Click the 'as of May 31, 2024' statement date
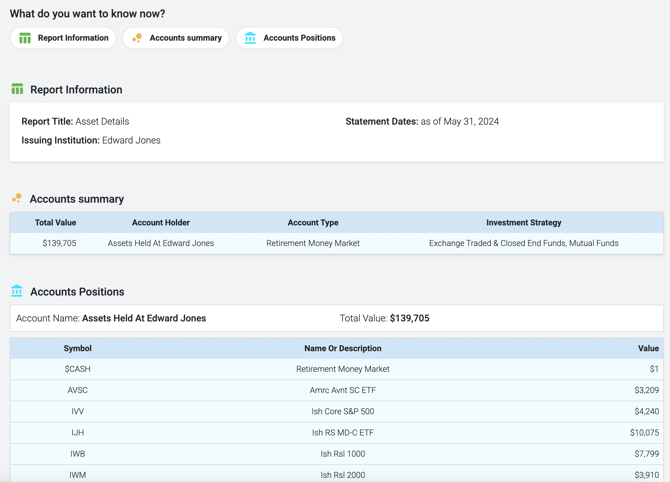 [459, 122]
